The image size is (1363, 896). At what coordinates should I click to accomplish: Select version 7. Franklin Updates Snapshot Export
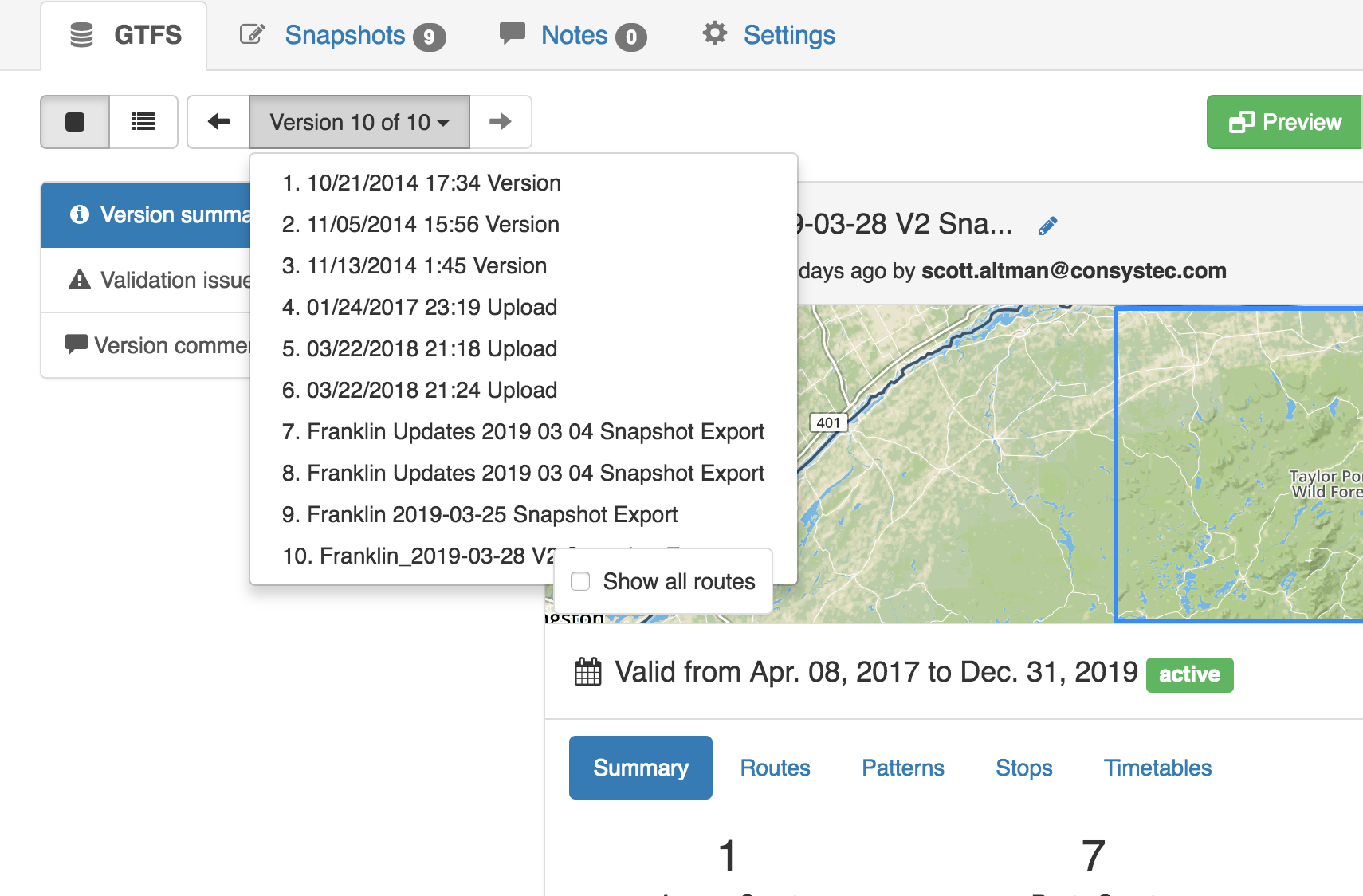[523, 432]
